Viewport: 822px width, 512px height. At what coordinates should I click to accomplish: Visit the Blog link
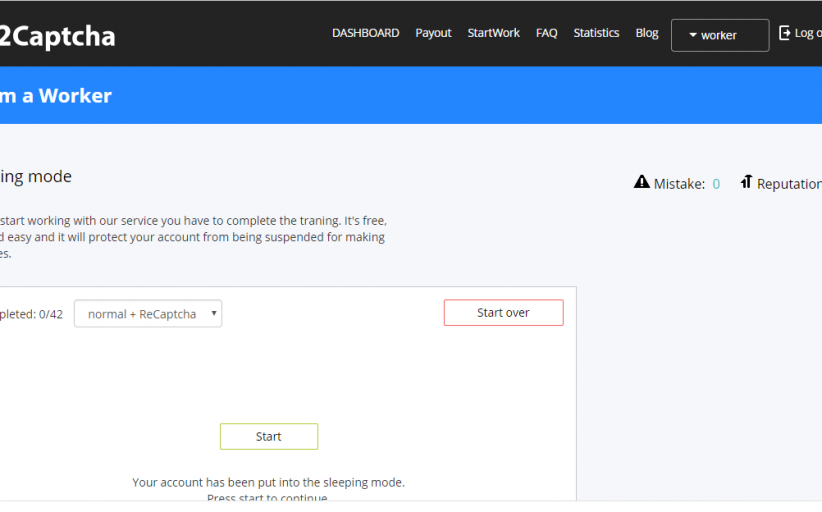(647, 33)
